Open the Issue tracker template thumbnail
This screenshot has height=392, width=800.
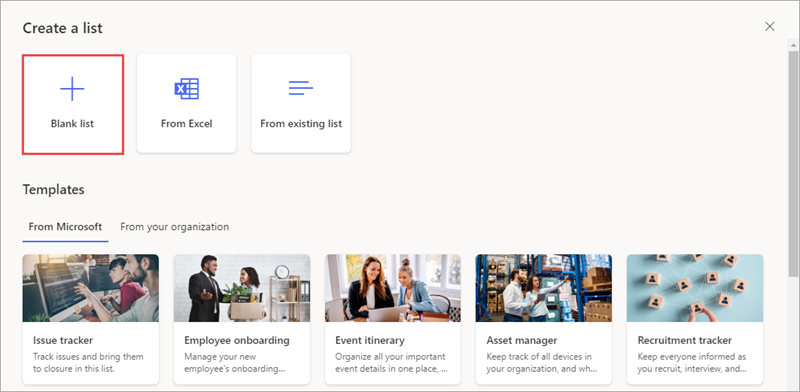91,288
